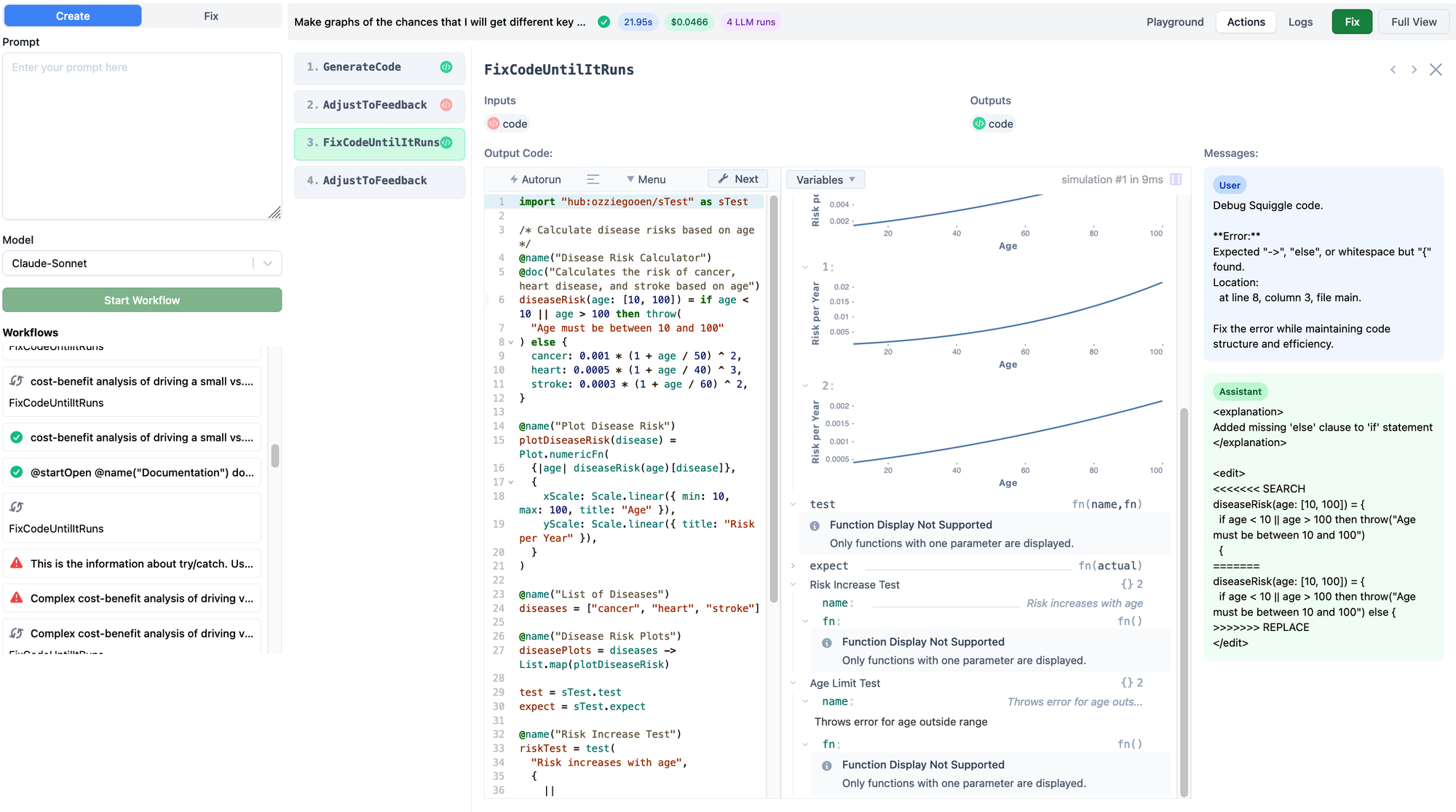This screenshot has width=1456, height=812.
Task: Click the green code icon on GenerateCode step
Action: coord(445,67)
